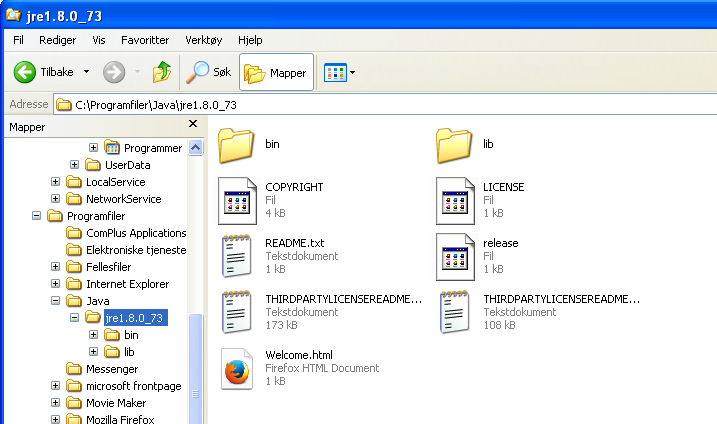Click the address bar path field
717x424 pixels.
click(x=385, y=105)
